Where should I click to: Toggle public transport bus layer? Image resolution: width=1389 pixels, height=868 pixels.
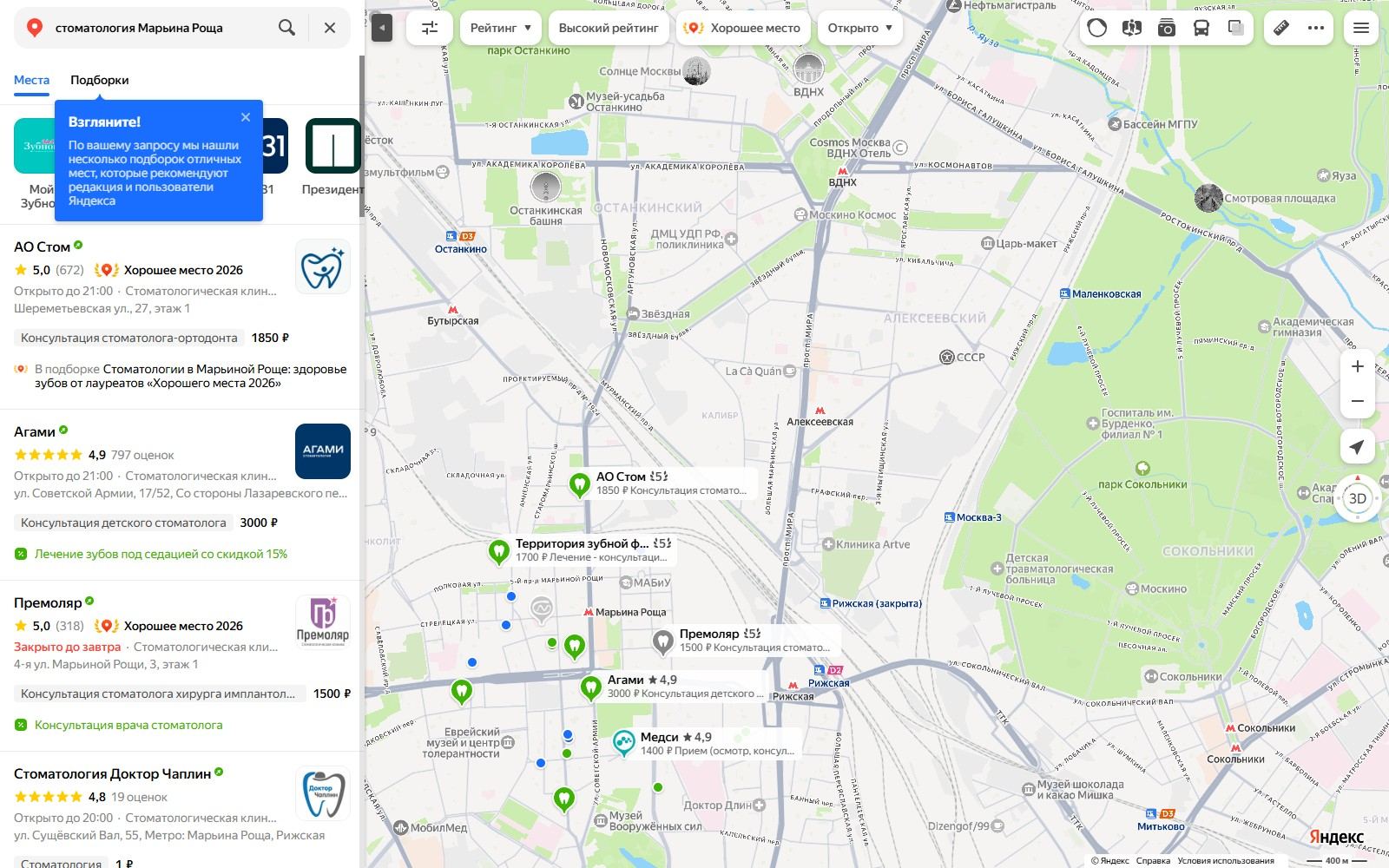point(1201,28)
